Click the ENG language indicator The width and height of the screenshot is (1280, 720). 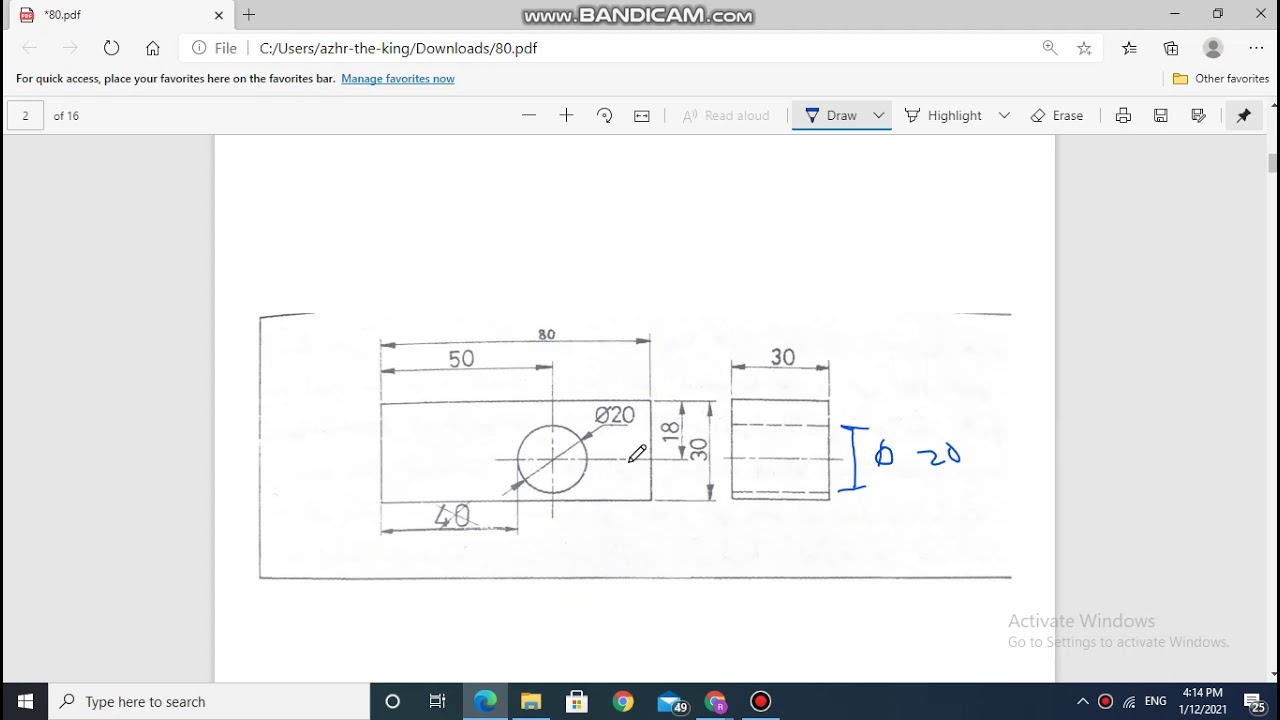1156,701
